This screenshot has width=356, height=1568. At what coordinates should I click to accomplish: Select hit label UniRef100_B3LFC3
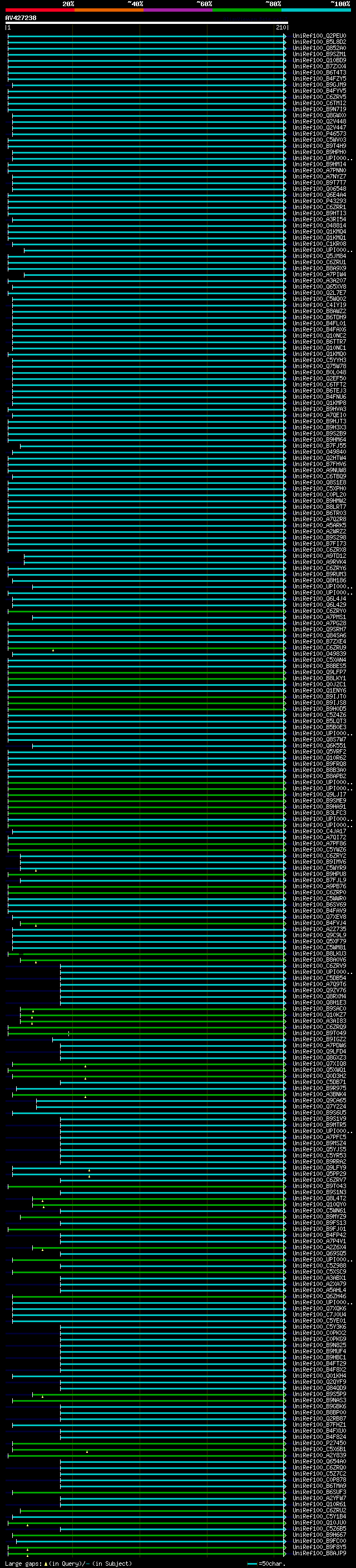[x=319, y=813]
